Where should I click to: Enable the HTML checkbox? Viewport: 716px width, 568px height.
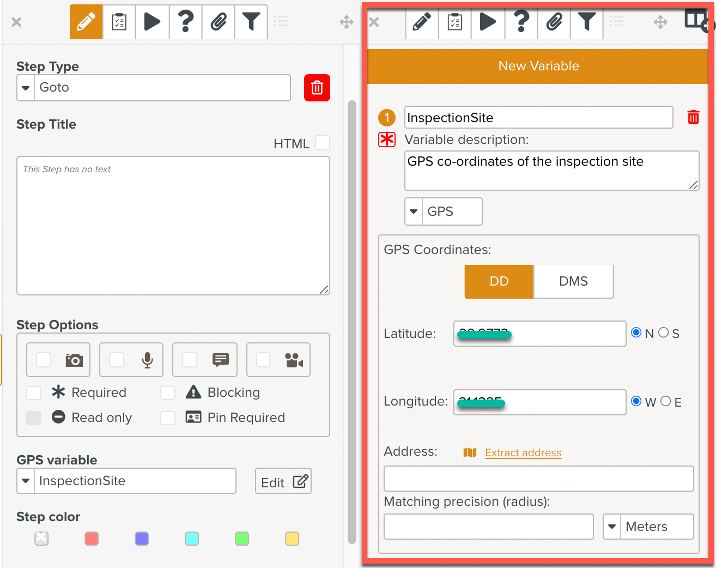(322, 143)
